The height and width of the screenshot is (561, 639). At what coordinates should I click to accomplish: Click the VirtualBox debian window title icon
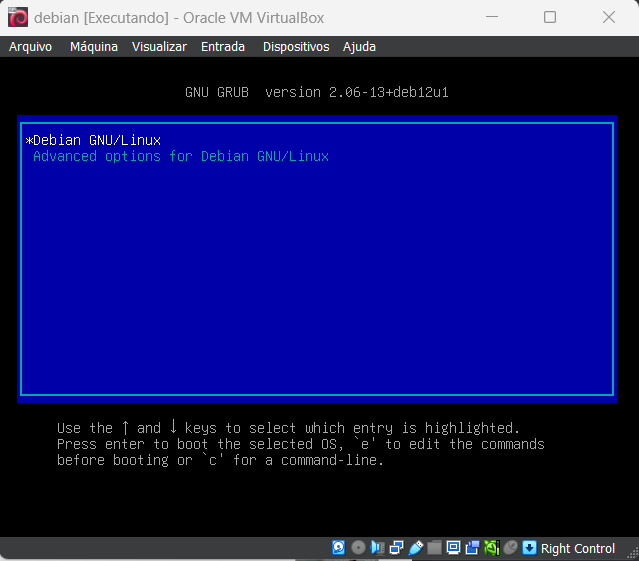click(18, 18)
